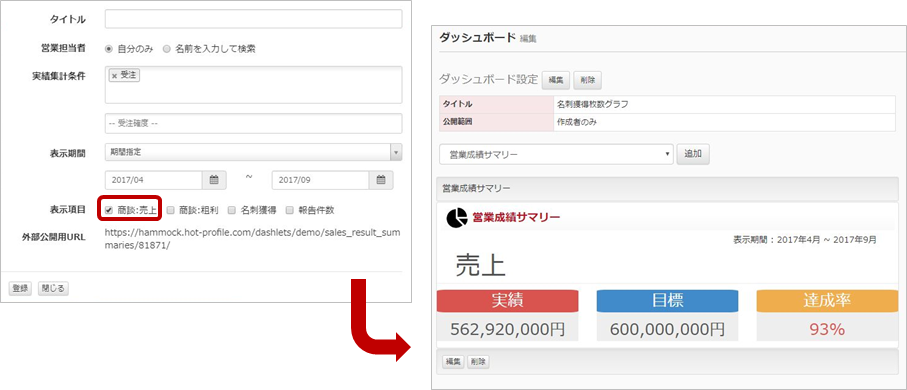907x390 pixels.
Task: Click 閉じる button
Action: pyautogui.click(x=53, y=289)
